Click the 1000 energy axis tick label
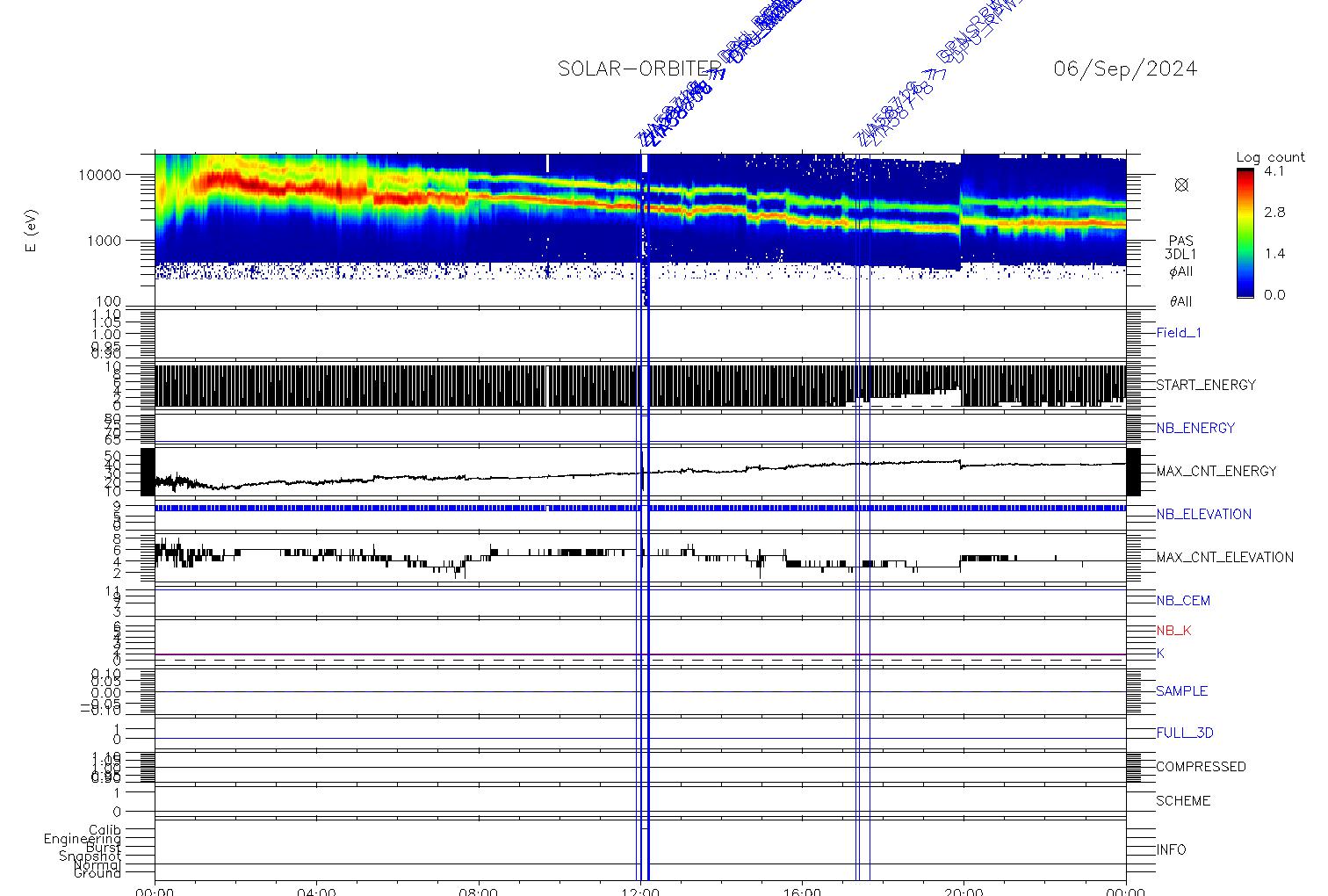1328x896 pixels. pos(104,241)
